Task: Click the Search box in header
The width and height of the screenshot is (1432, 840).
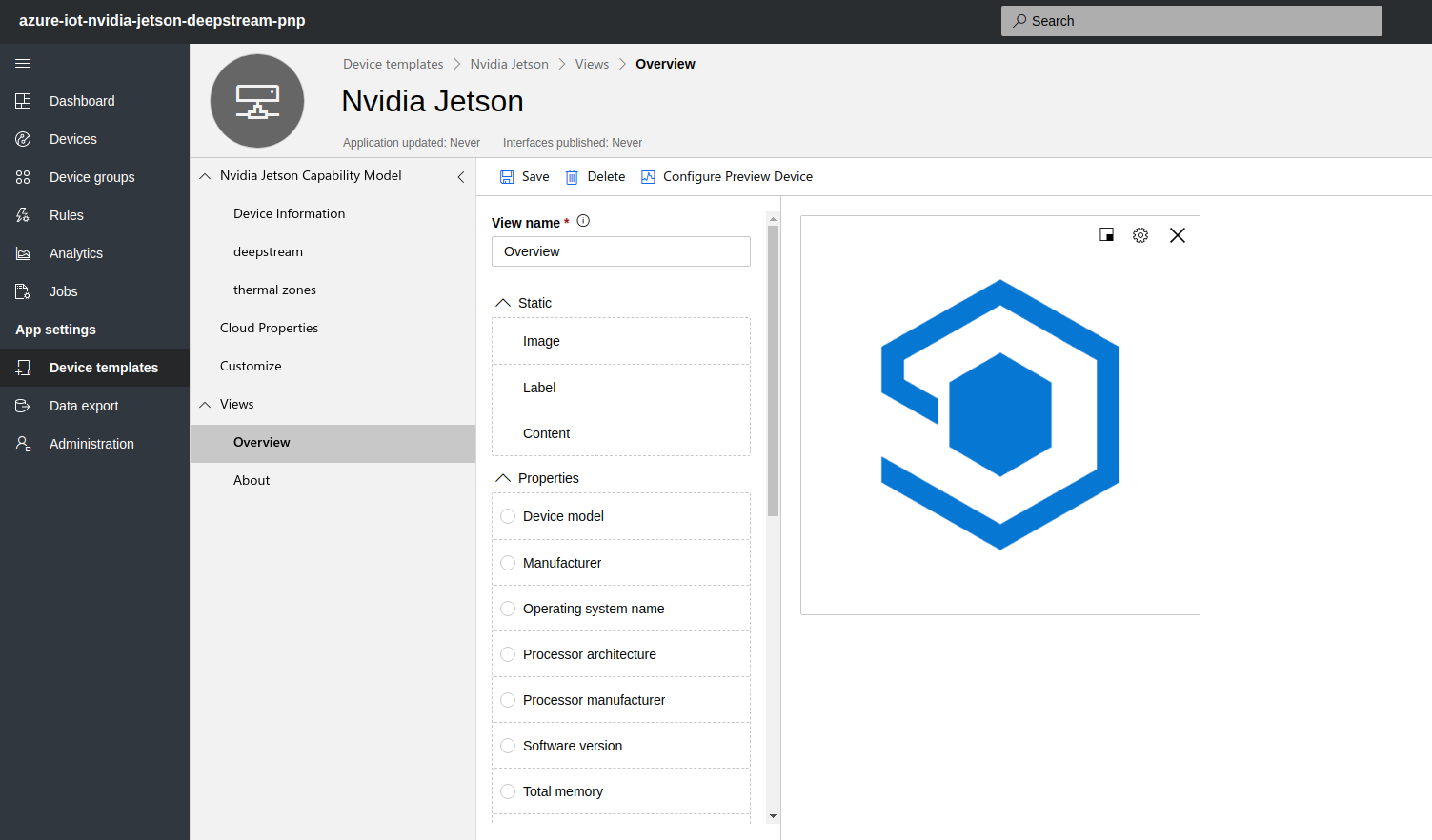Action: (1192, 21)
